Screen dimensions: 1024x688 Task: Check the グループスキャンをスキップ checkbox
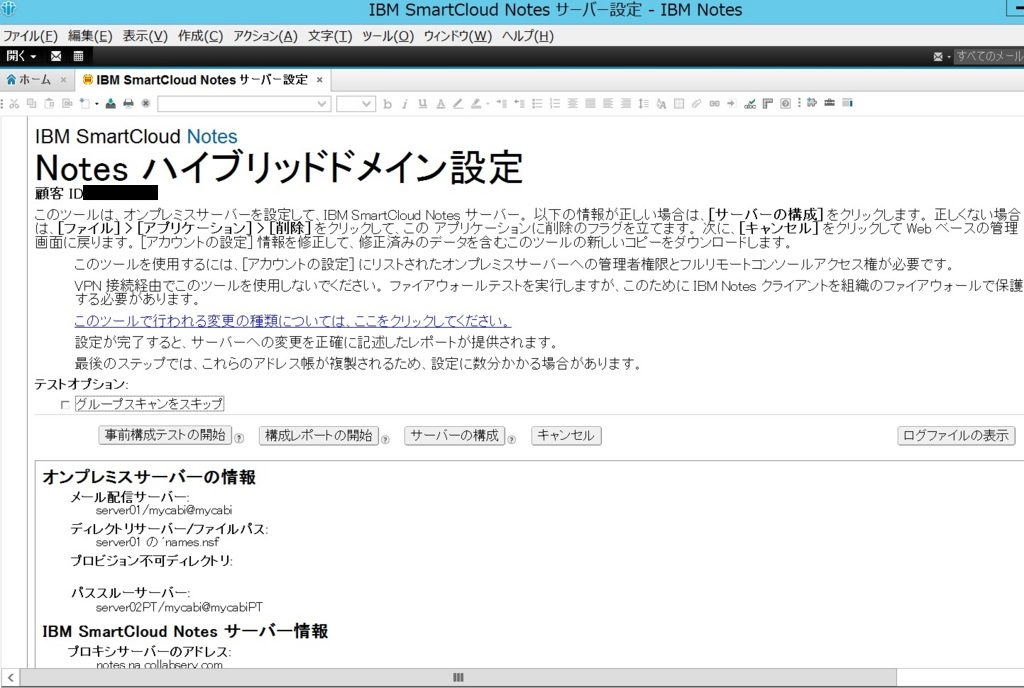pos(65,405)
